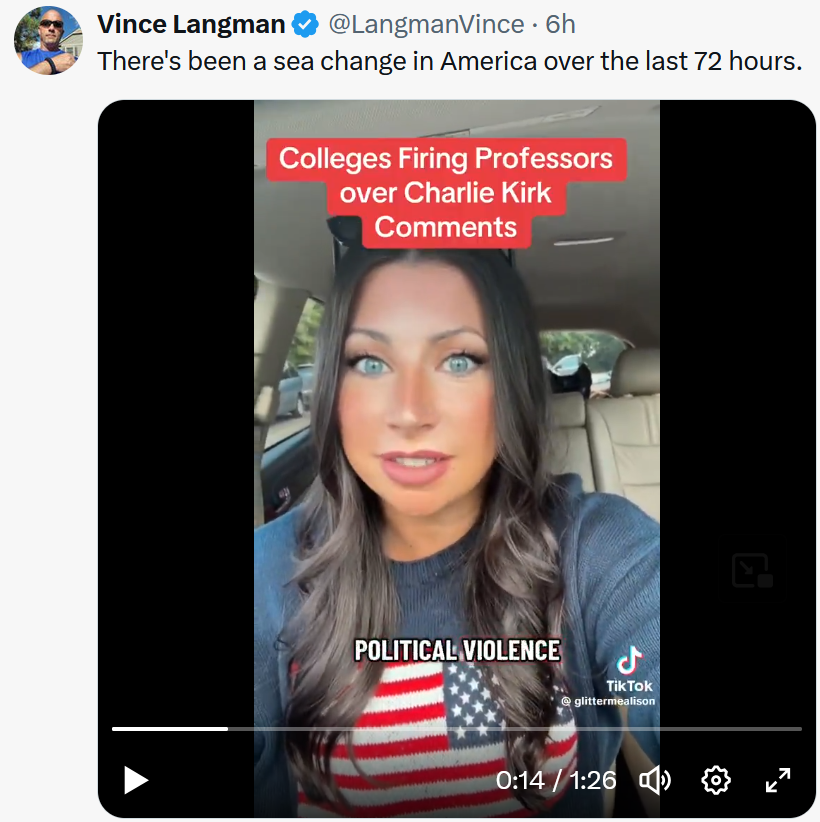Open the Vince Langman display name link

pyautogui.click(x=191, y=25)
